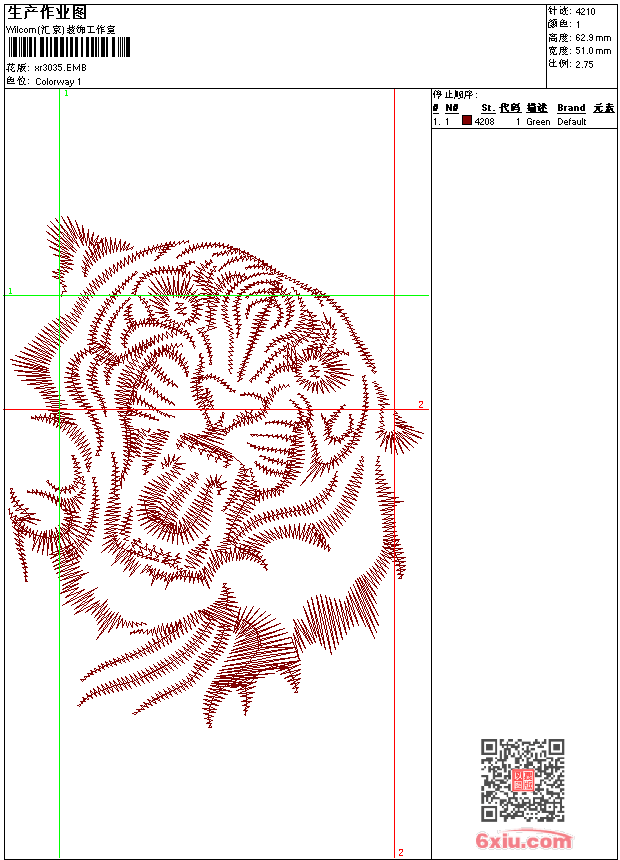The width and height of the screenshot is (620, 860).
Task: Click the N# column header
Action: tap(452, 108)
